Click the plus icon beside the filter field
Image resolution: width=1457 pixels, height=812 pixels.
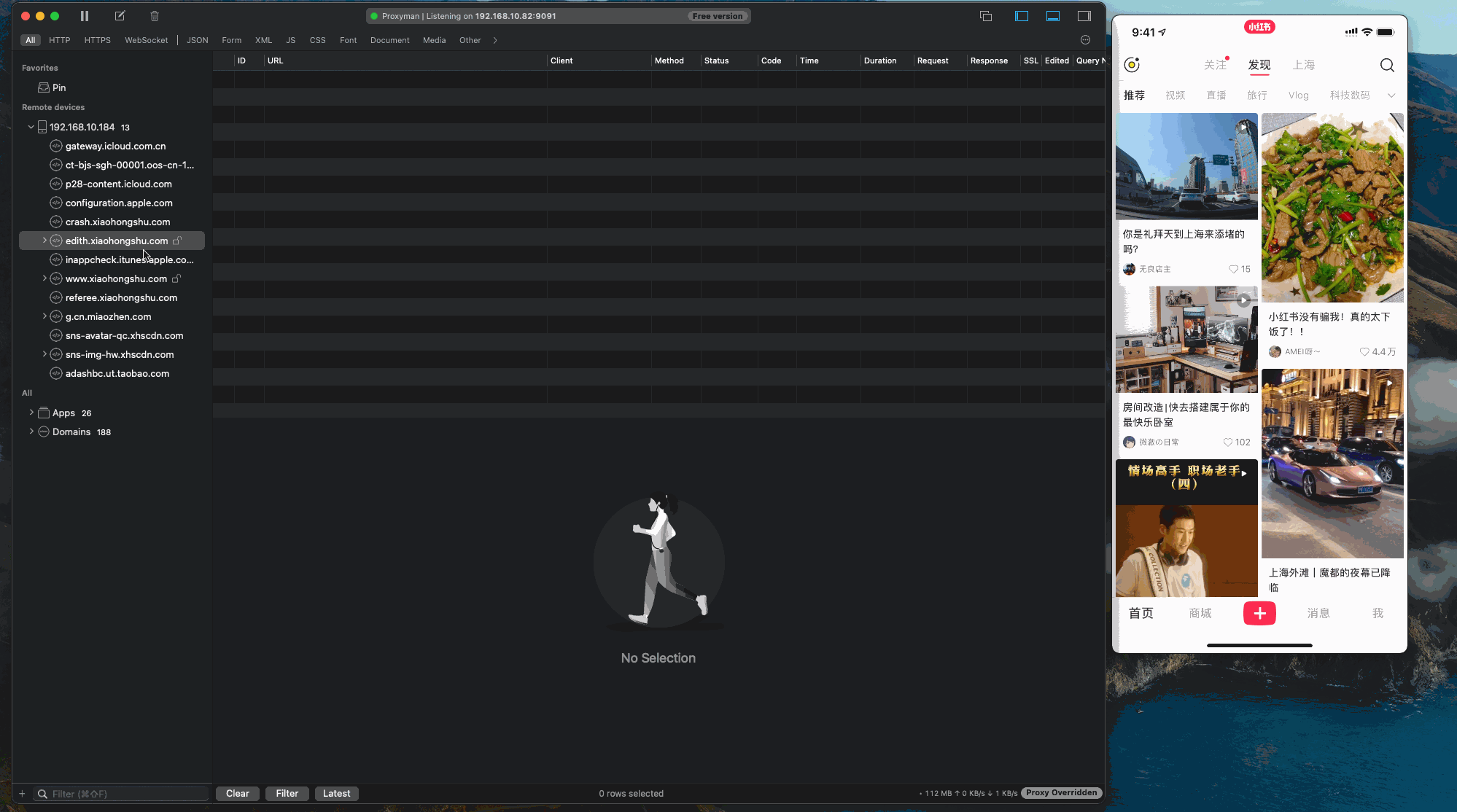coord(22,794)
